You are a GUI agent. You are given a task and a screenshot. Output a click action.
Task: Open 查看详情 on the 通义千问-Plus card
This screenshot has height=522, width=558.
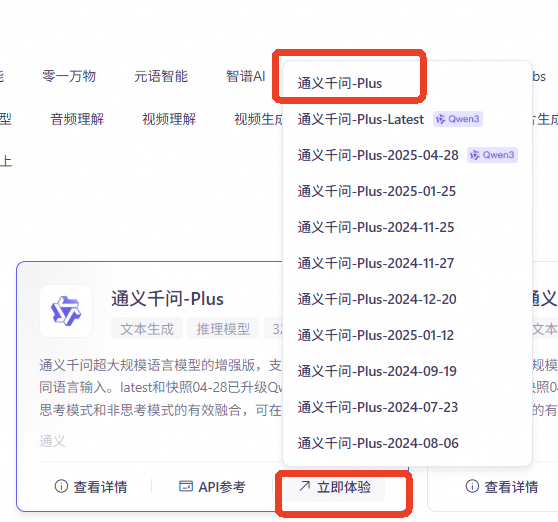[91, 486]
